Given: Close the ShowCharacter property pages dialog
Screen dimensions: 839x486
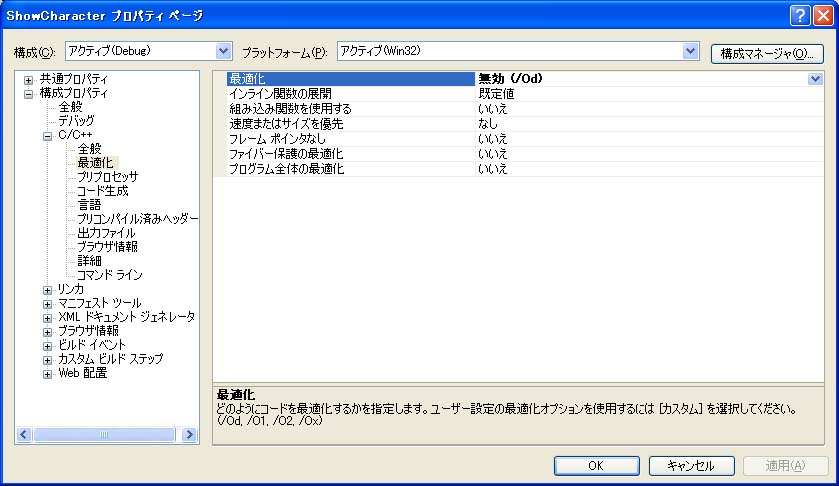Looking at the screenshot, I should (823, 15).
